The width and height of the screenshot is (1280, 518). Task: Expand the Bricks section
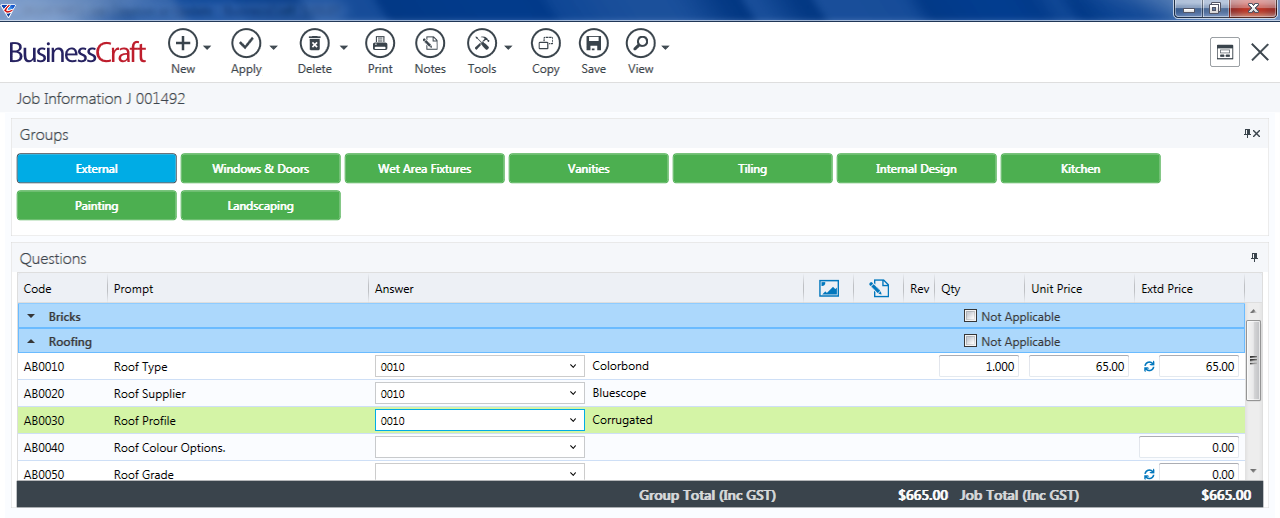tap(31, 317)
